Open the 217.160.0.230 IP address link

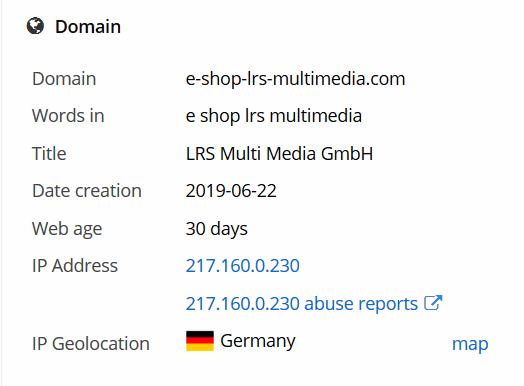(243, 266)
